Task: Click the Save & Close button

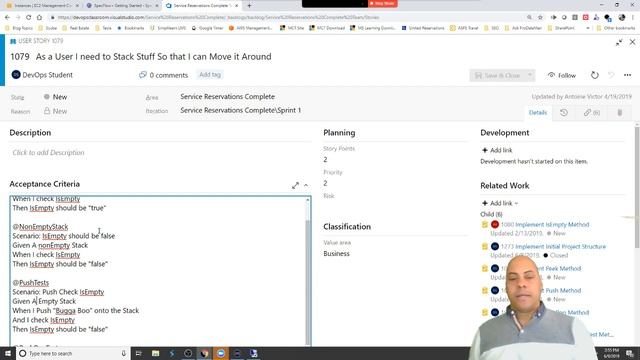Action: point(498,76)
